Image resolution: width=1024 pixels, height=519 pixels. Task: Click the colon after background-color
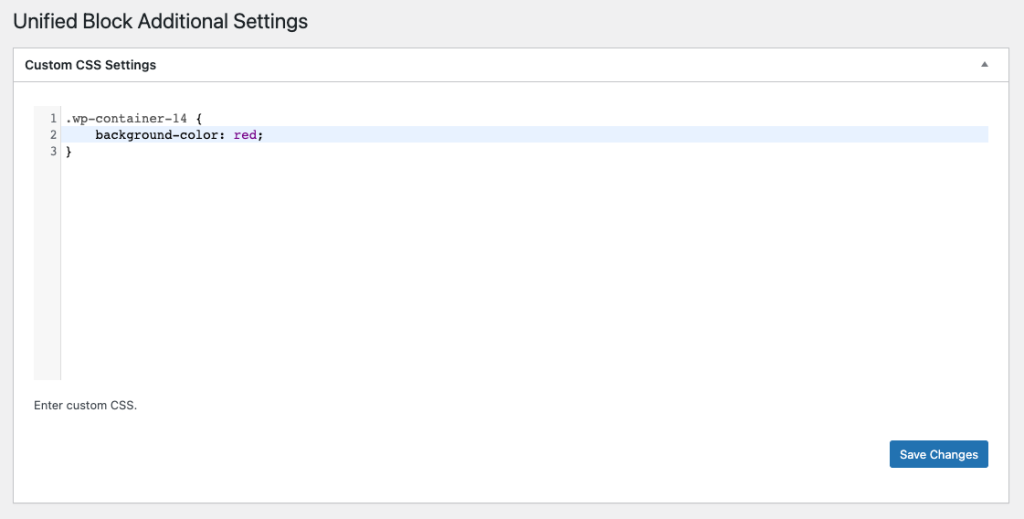click(219, 135)
